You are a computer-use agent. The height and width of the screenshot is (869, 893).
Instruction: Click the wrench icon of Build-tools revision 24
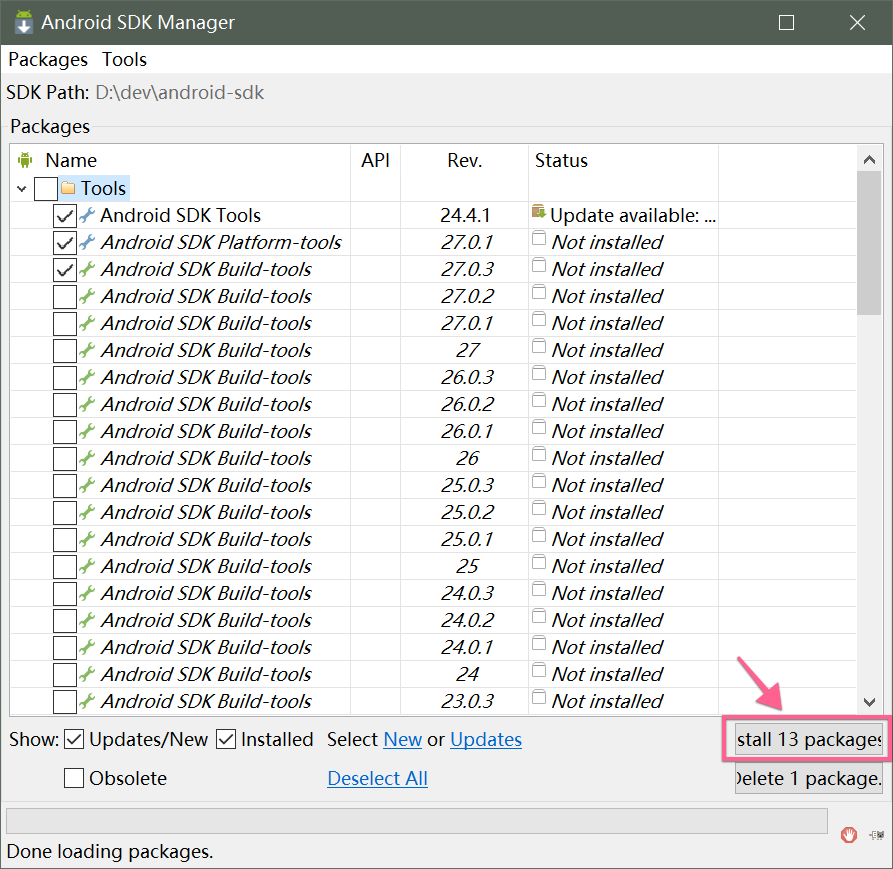point(87,674)
